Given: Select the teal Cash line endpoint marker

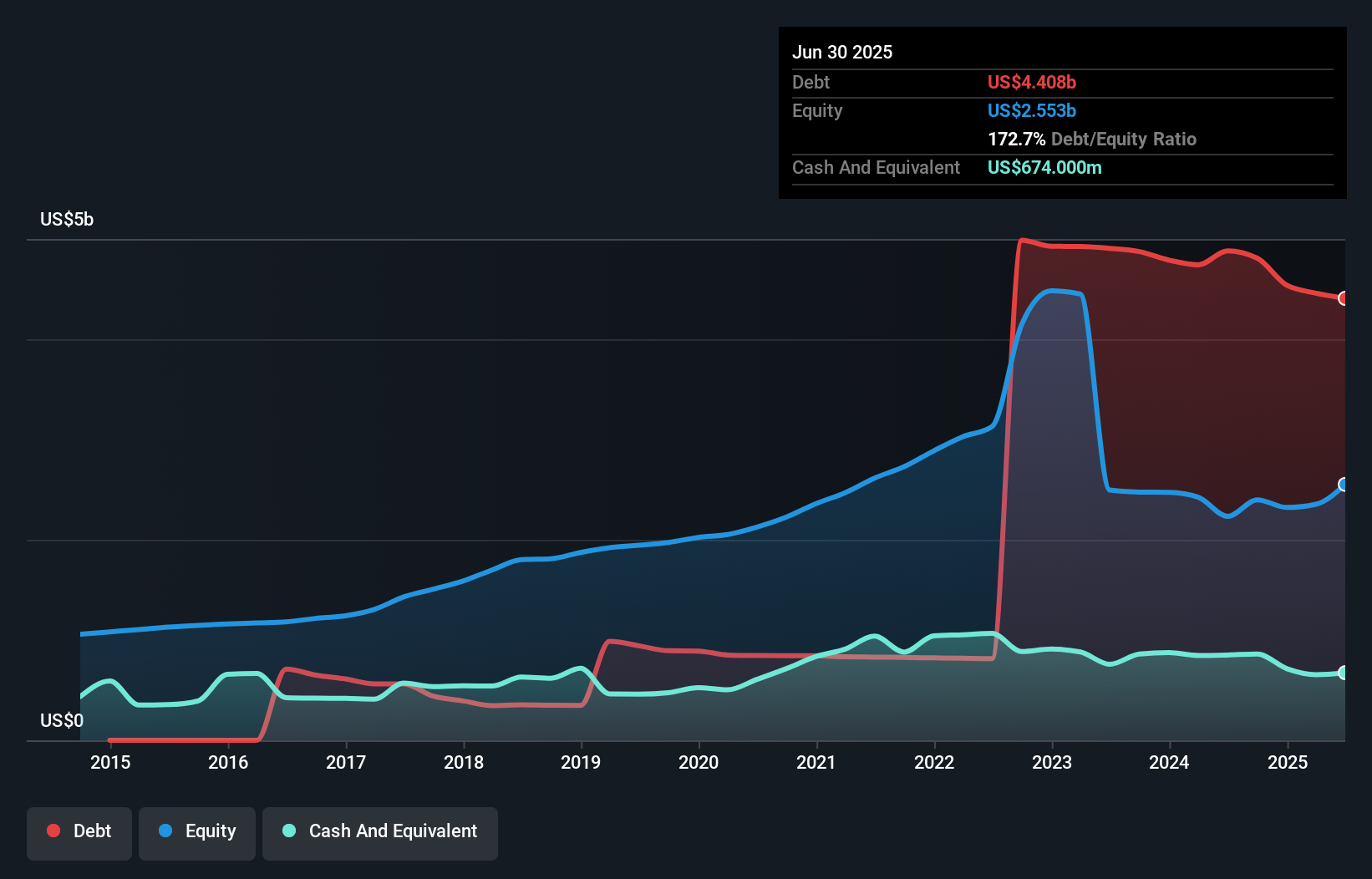Looking at the screenshot, I should [x=1344, y=673].
